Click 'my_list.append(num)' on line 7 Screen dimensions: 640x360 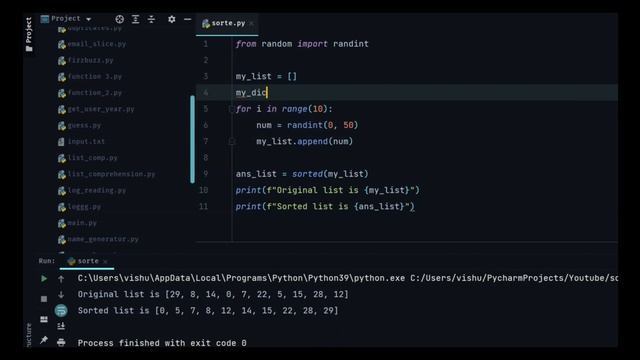[304, 142]
